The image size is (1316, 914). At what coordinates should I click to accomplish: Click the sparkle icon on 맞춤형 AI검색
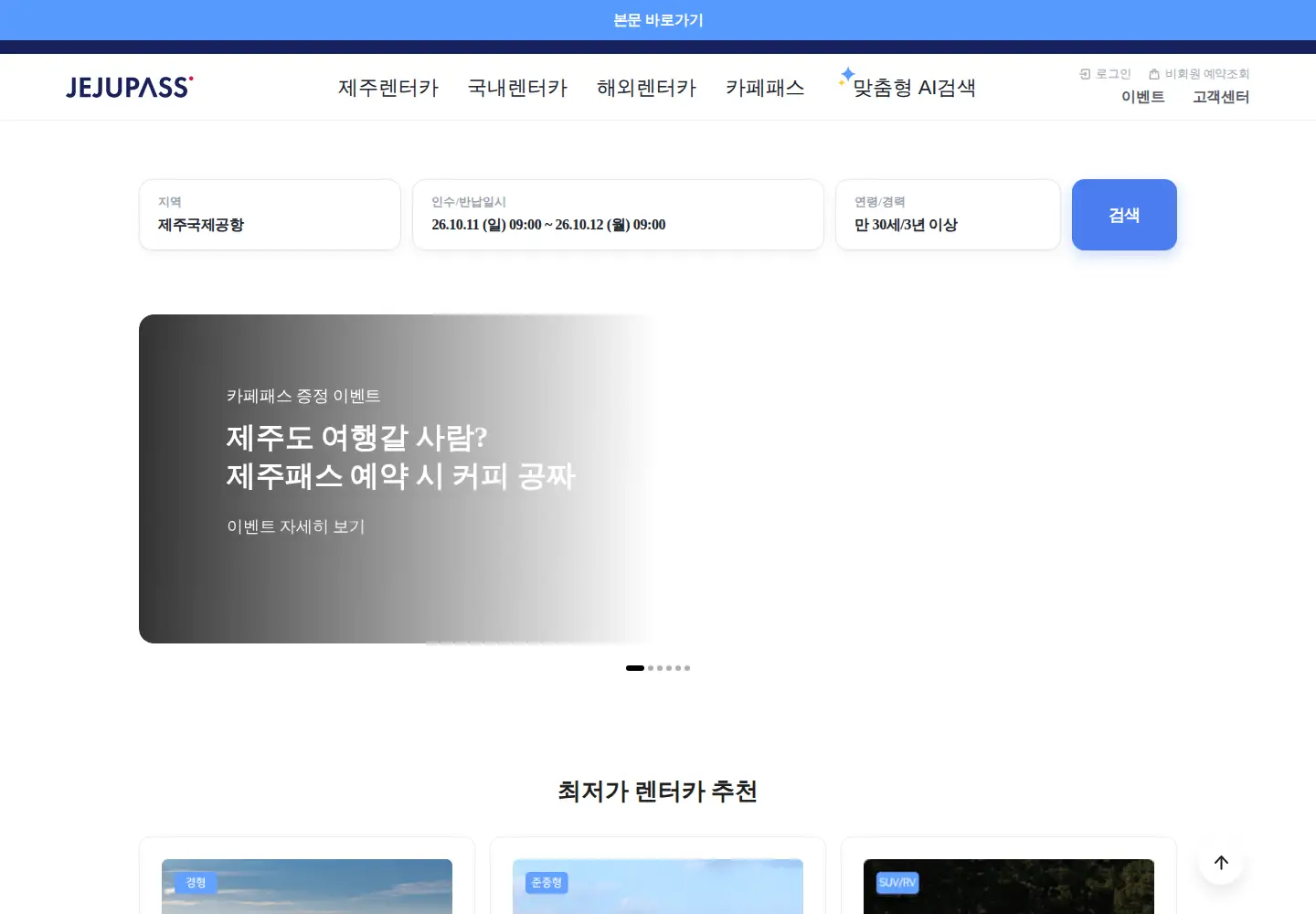pos(846,76)
